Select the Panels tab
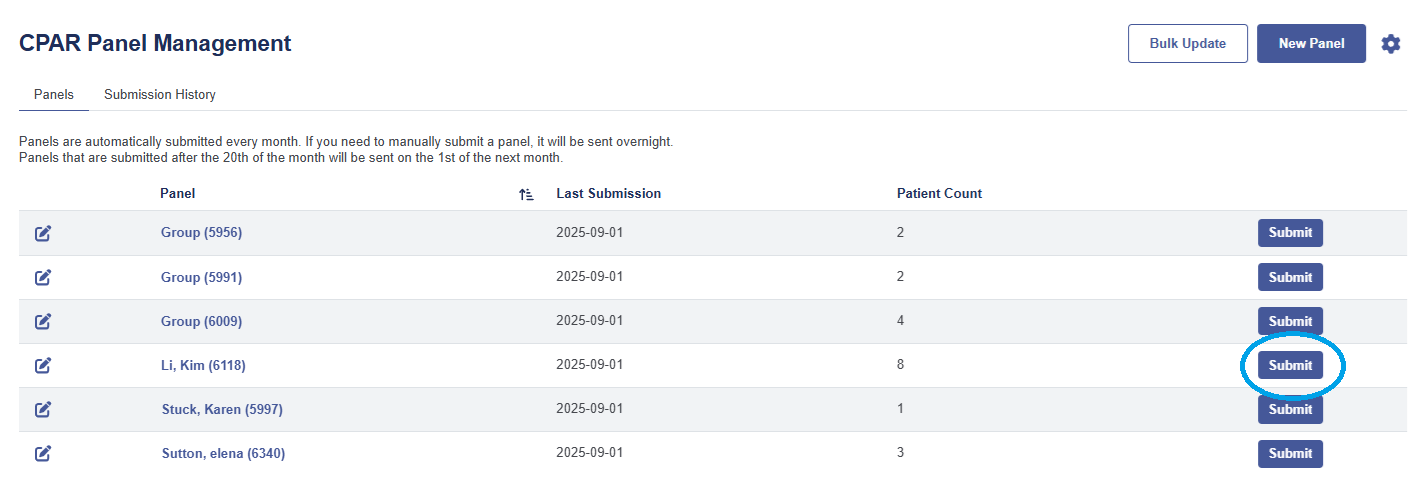 (54, 95)
